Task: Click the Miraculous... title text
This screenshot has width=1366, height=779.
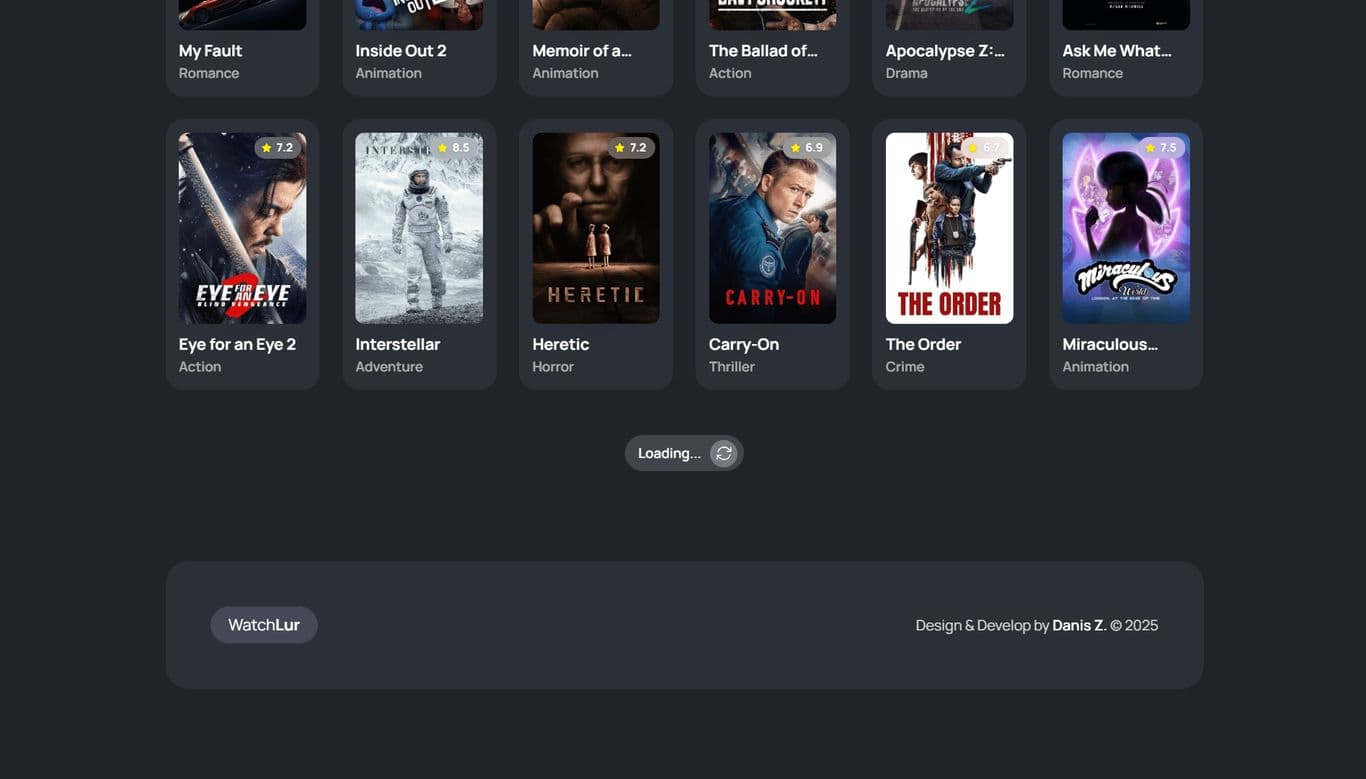Action: tap(1110, 344)
